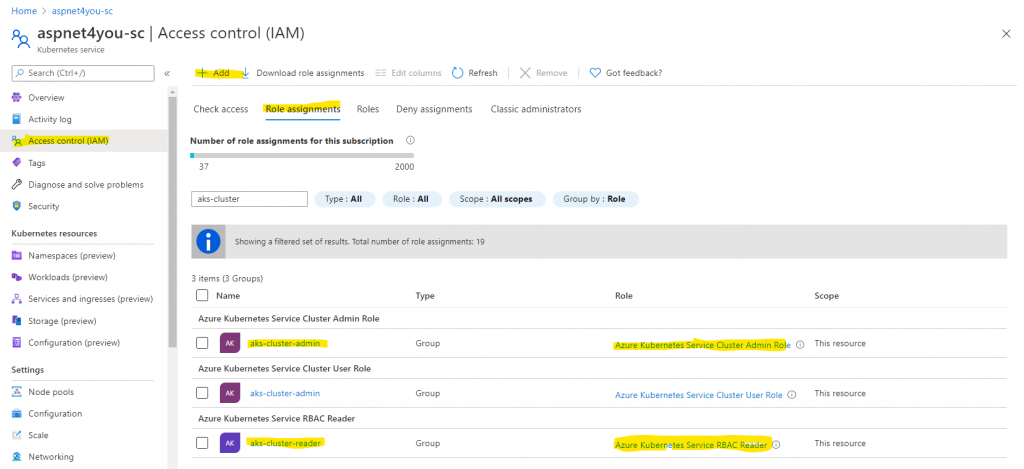Click the Overview sidebar icon
Image resolution: width=1024 pixels, height=469 pixels.
click(x=17, y=97)
